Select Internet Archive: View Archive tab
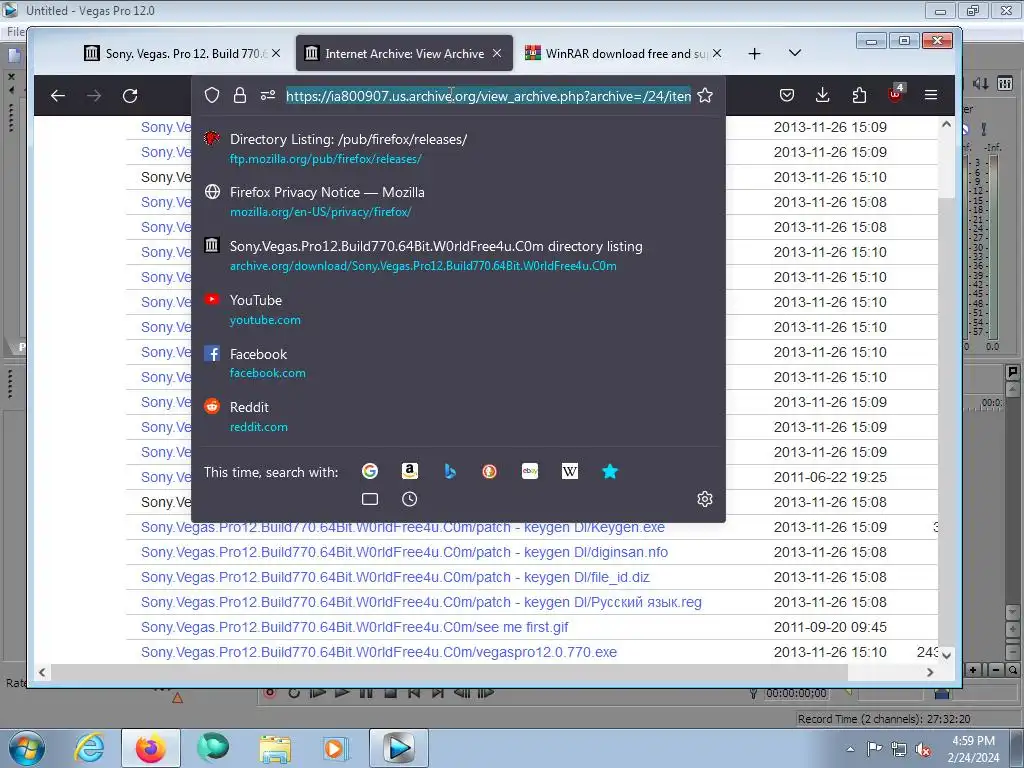This screenshot has height=768, width=1024. (x=404, y=54)
